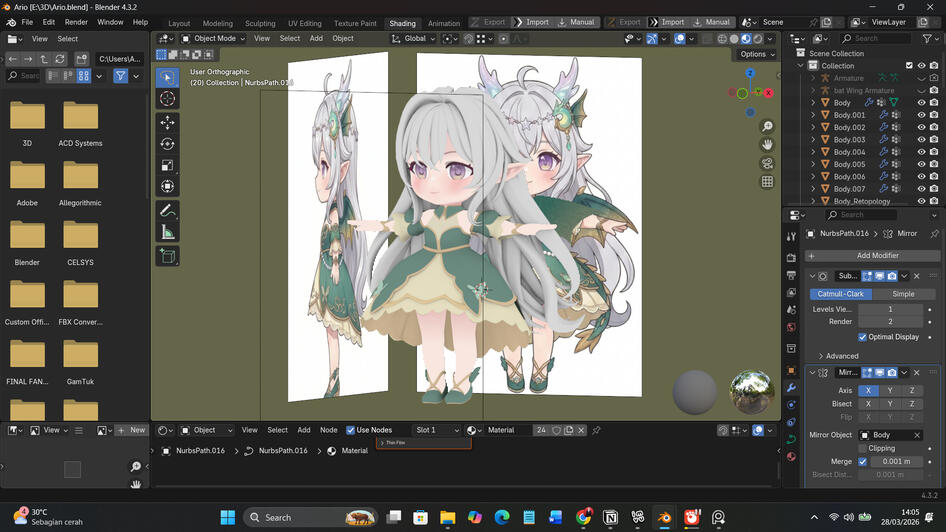This screenshot has width=946, height=532.
Task: Select the Catmull-Clark subdivision type
Action: [x=840, y=294]
